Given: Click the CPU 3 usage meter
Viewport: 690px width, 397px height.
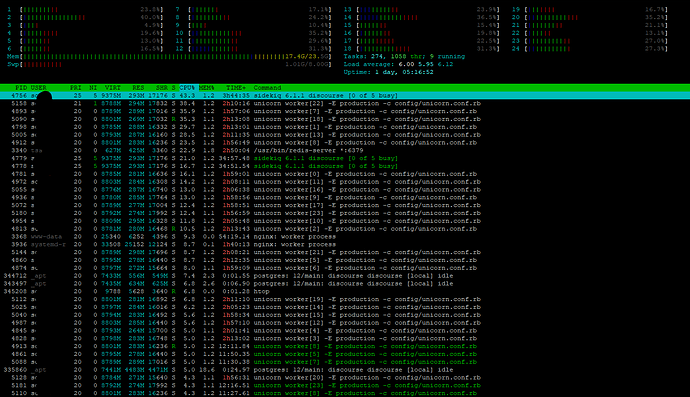Looking at the screenshot, I should coord(85,25).
